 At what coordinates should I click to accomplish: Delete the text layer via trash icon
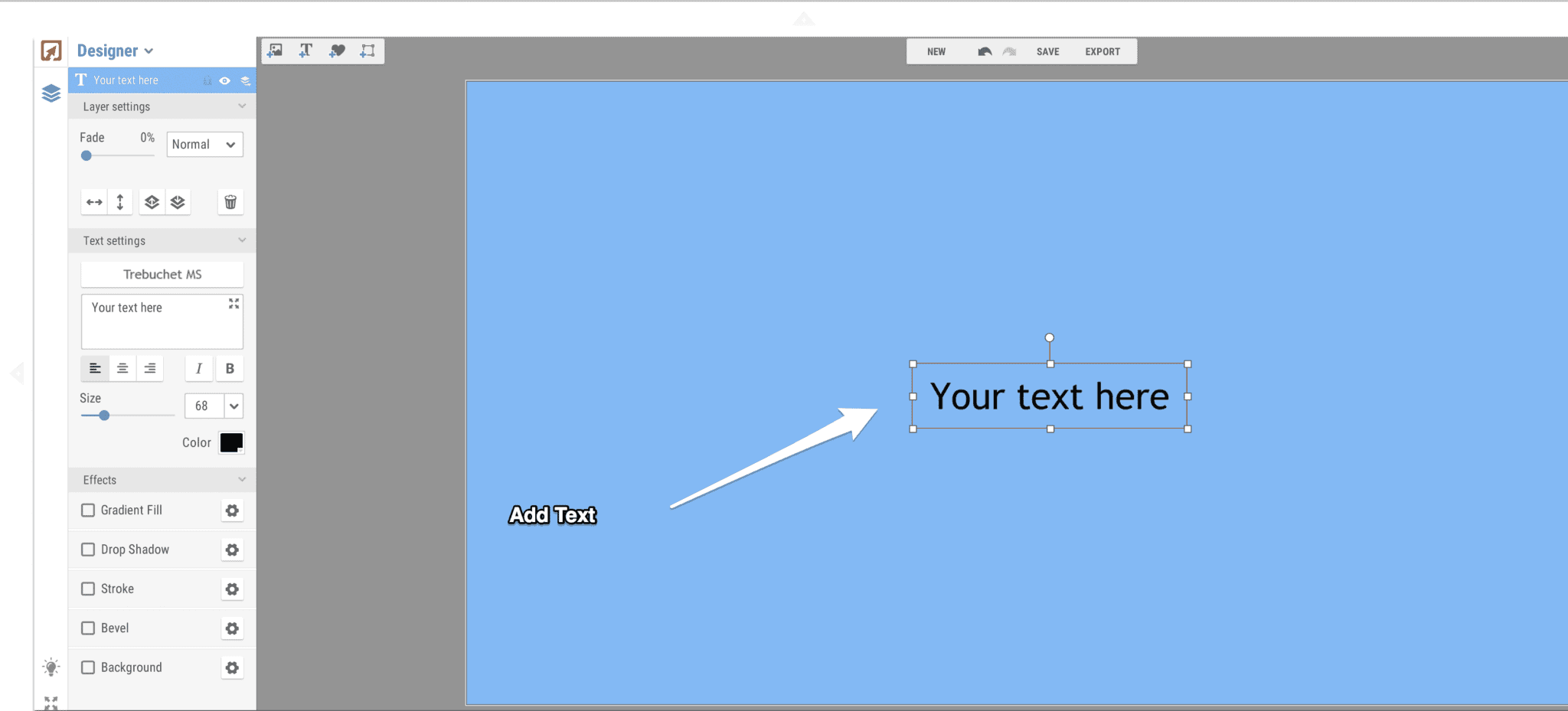(230, 202)
